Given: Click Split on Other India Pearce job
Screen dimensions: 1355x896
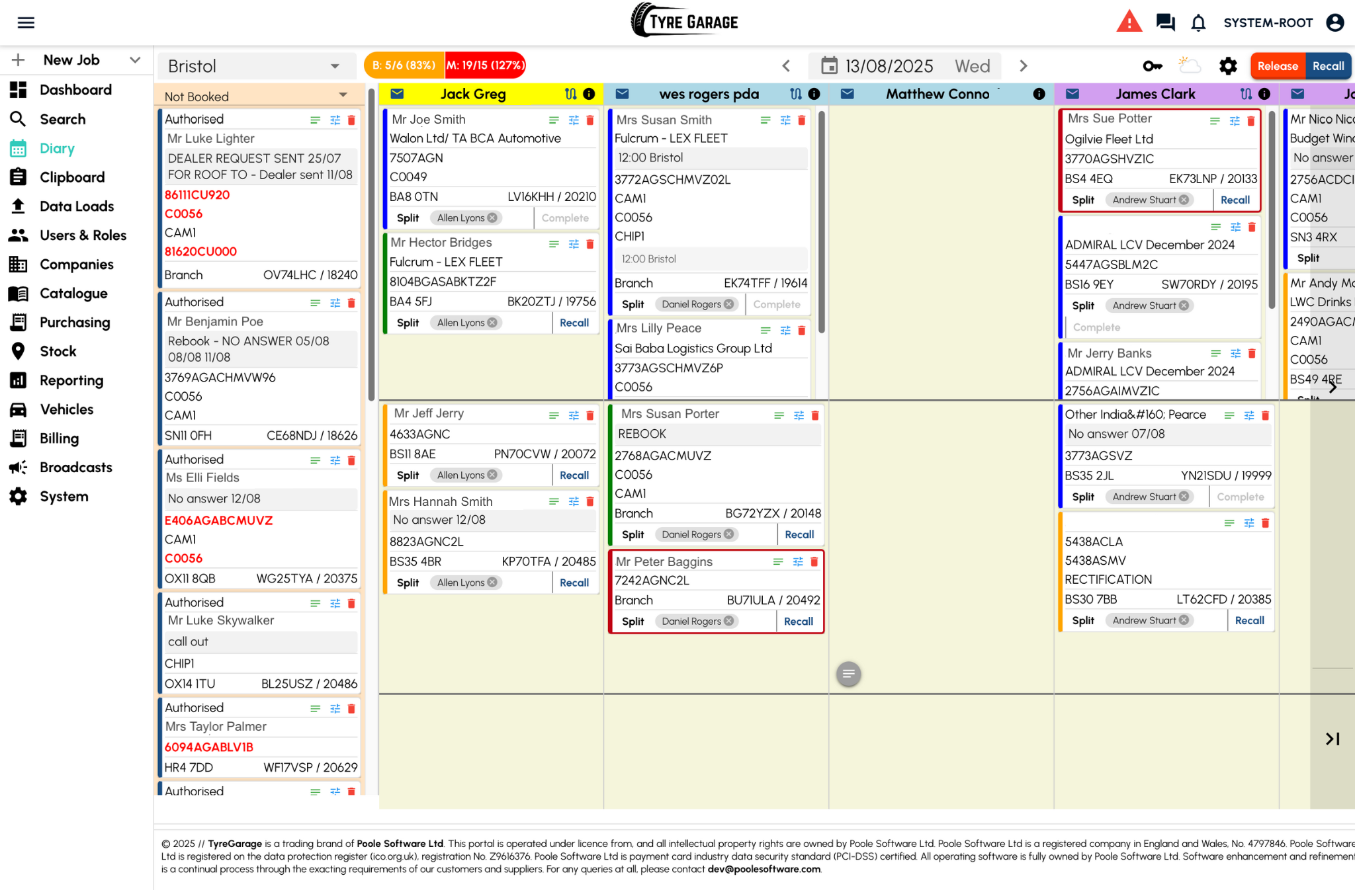Looking at the screenshot, I should click(1082, 497).
